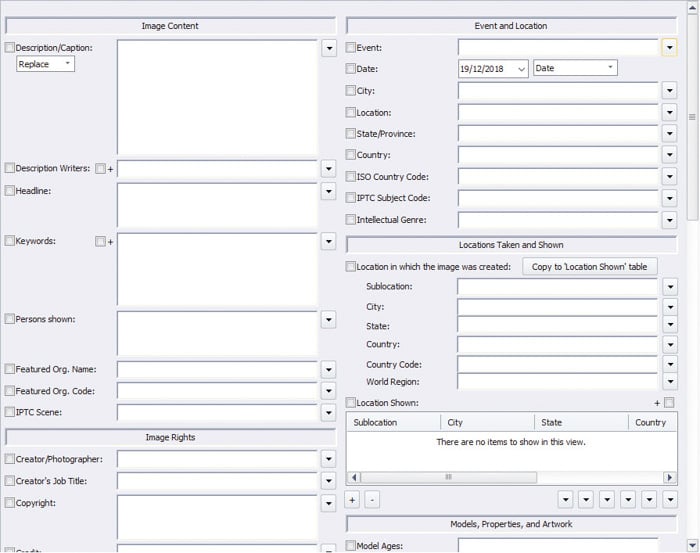Open the Description/Caption variable arrow menu
Image resolution: width=700 pixels, height=553 pixels.
(x=329, y=48)
